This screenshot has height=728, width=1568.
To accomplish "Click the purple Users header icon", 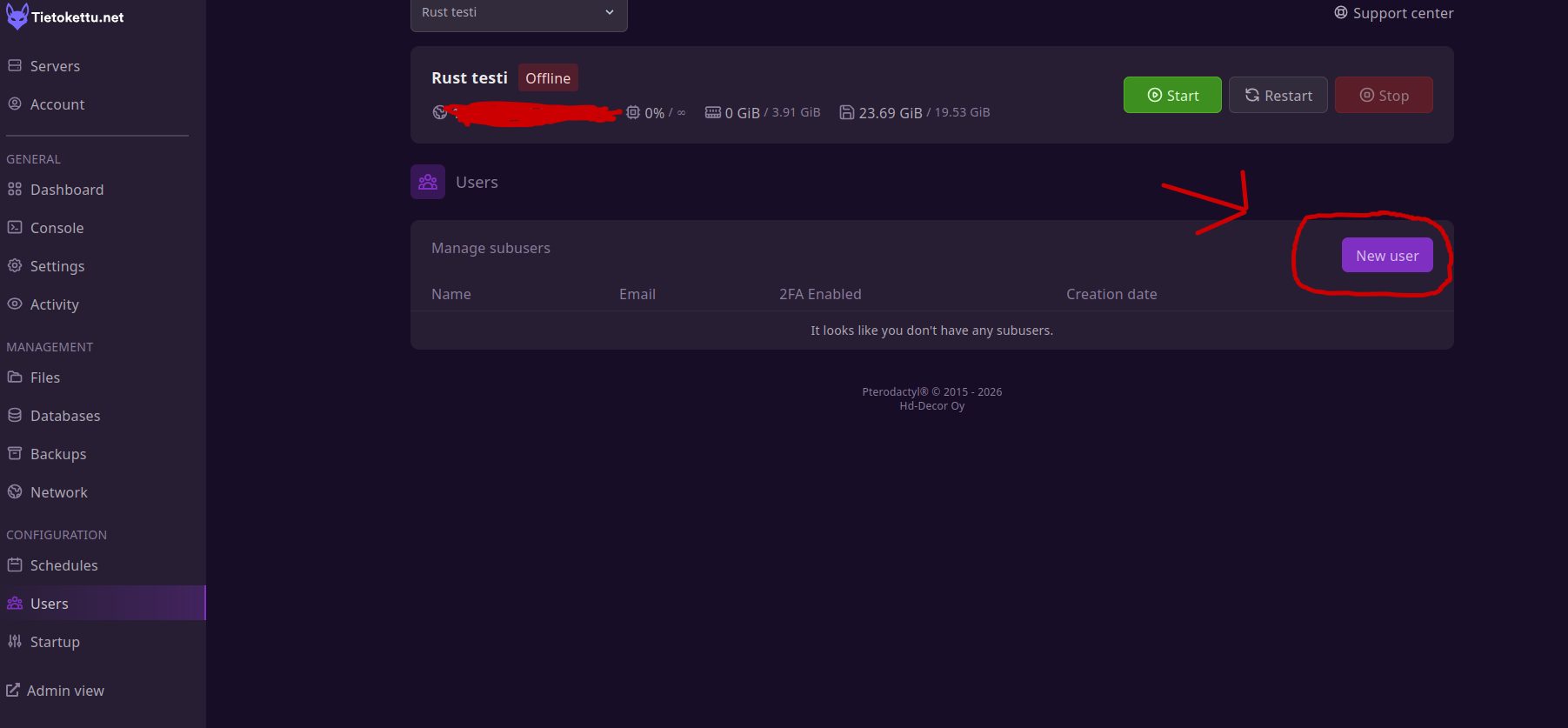I will click(x=428, y=182).
